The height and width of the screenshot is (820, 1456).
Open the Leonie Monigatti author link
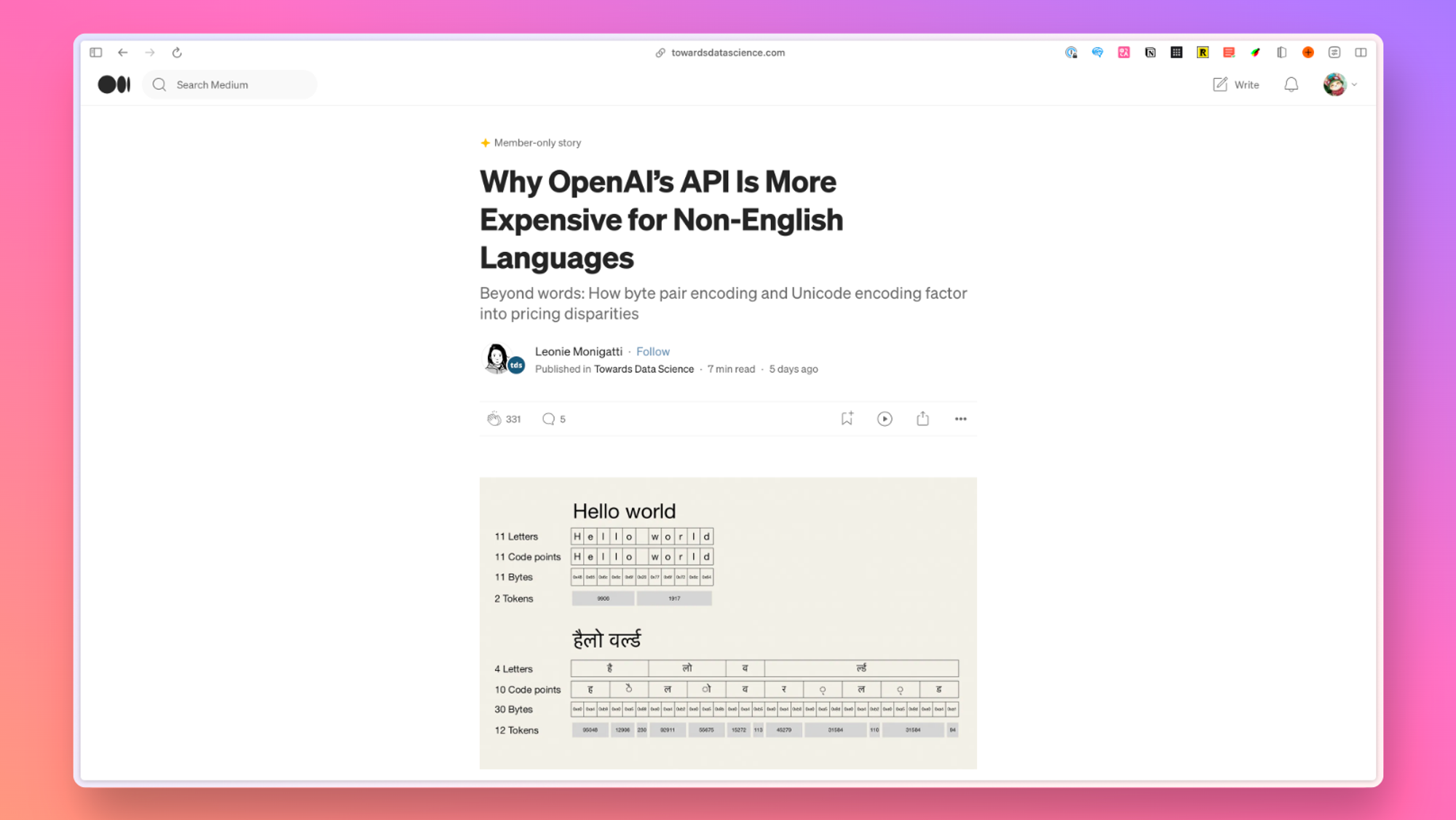click(x=579, y=351)
